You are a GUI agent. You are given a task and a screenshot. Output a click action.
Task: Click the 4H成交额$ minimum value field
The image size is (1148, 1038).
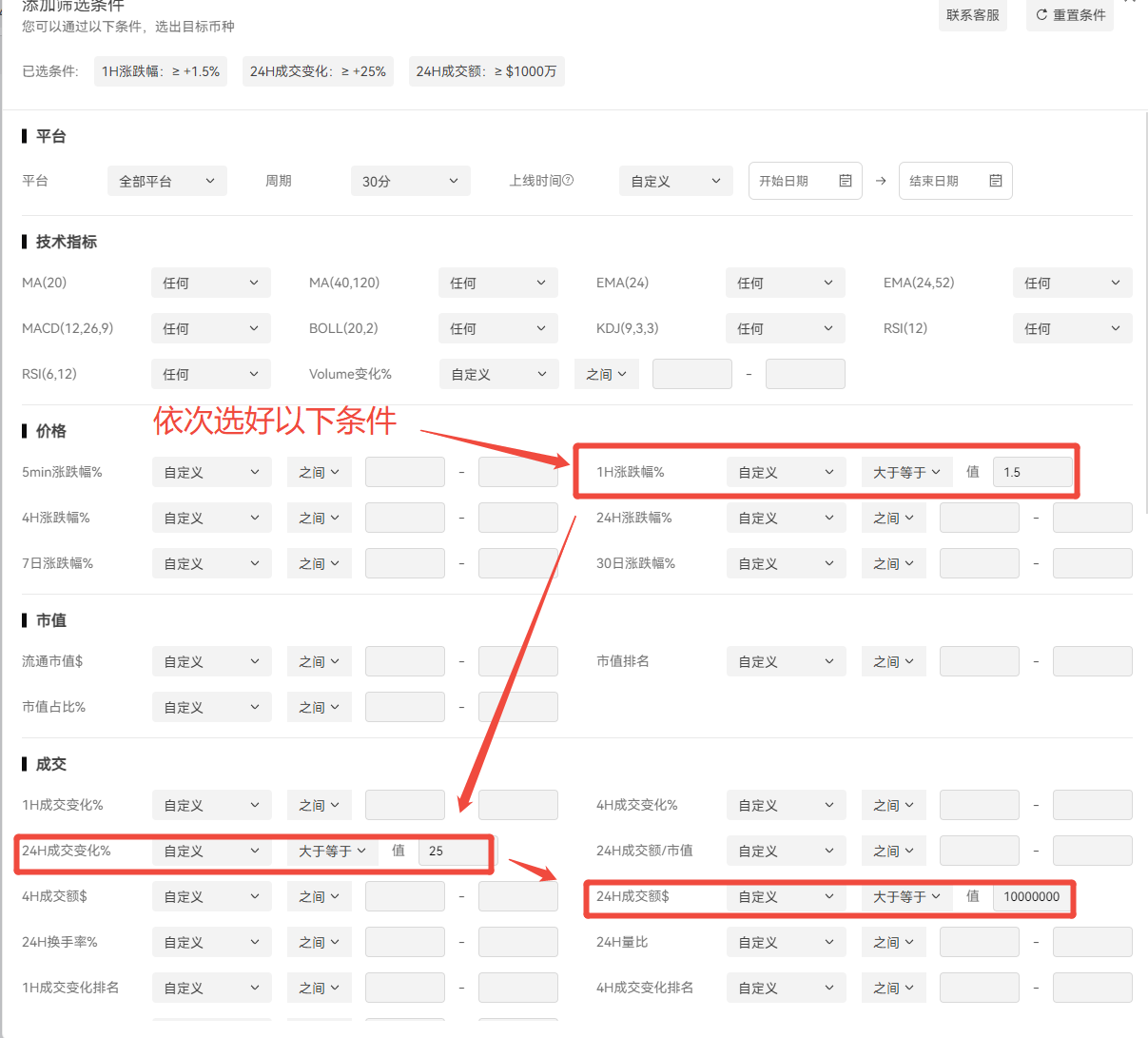tap(405, 896)
